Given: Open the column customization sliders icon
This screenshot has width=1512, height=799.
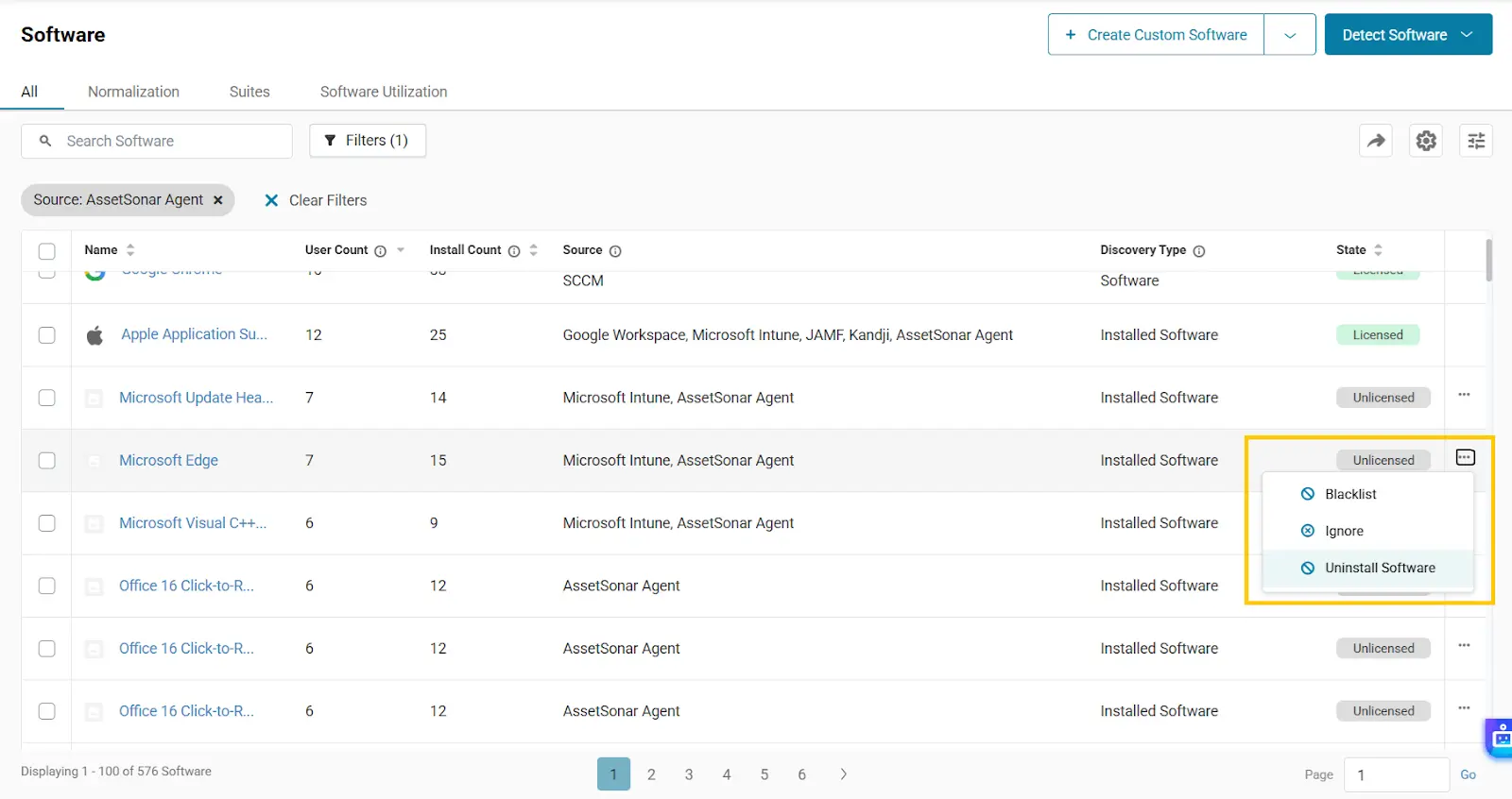Looking at the screenshot, I should tap(1476, 141).
